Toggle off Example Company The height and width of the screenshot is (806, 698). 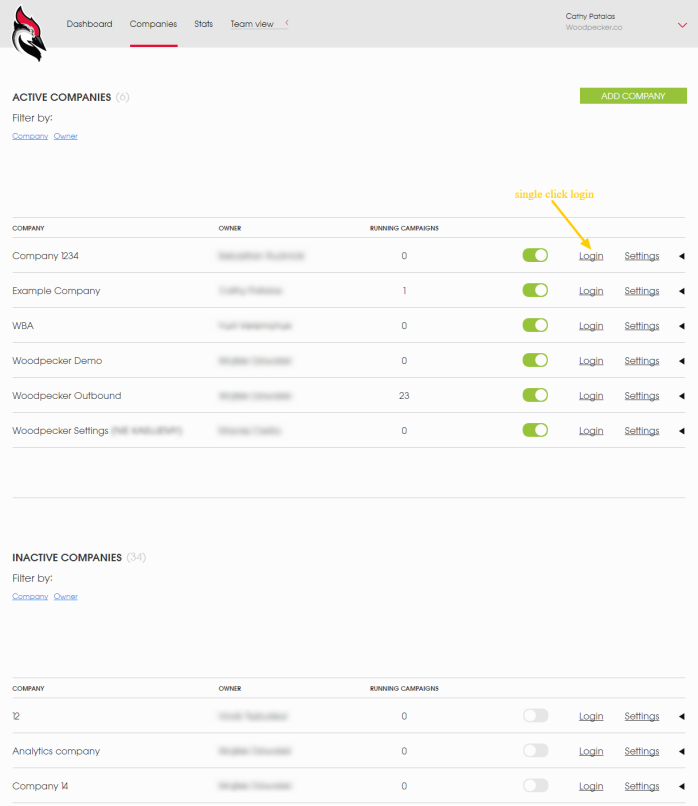(535, 290)
